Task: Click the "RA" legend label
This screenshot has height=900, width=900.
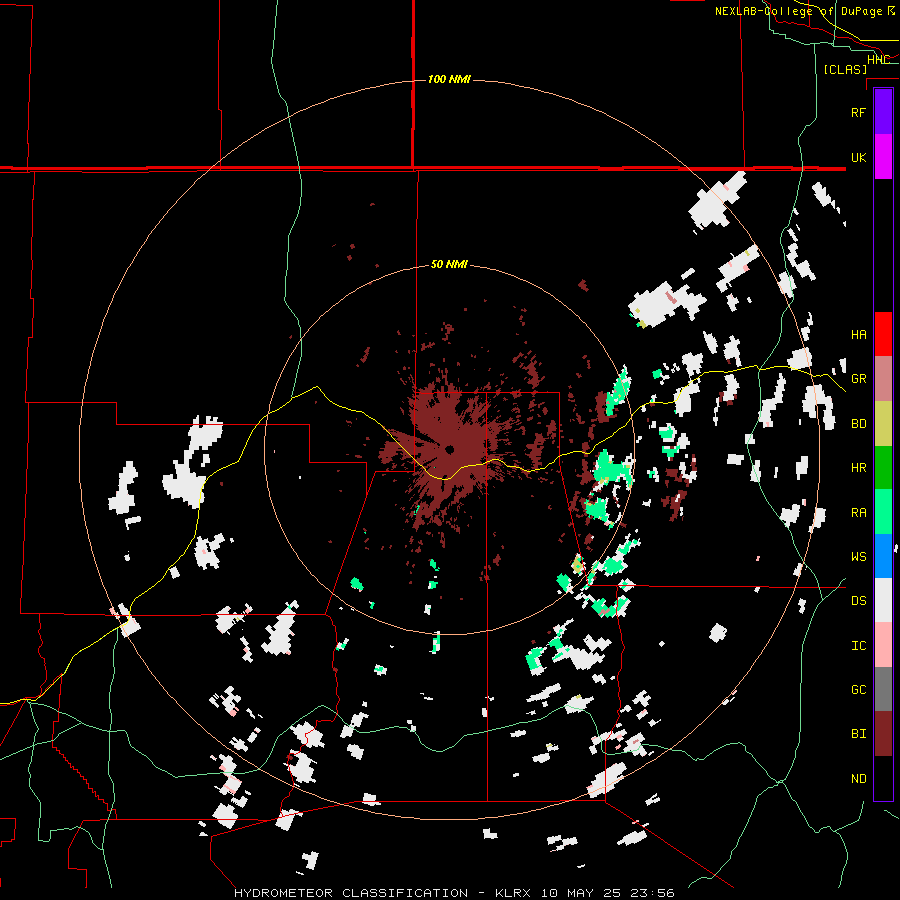Action: [858, 513]
